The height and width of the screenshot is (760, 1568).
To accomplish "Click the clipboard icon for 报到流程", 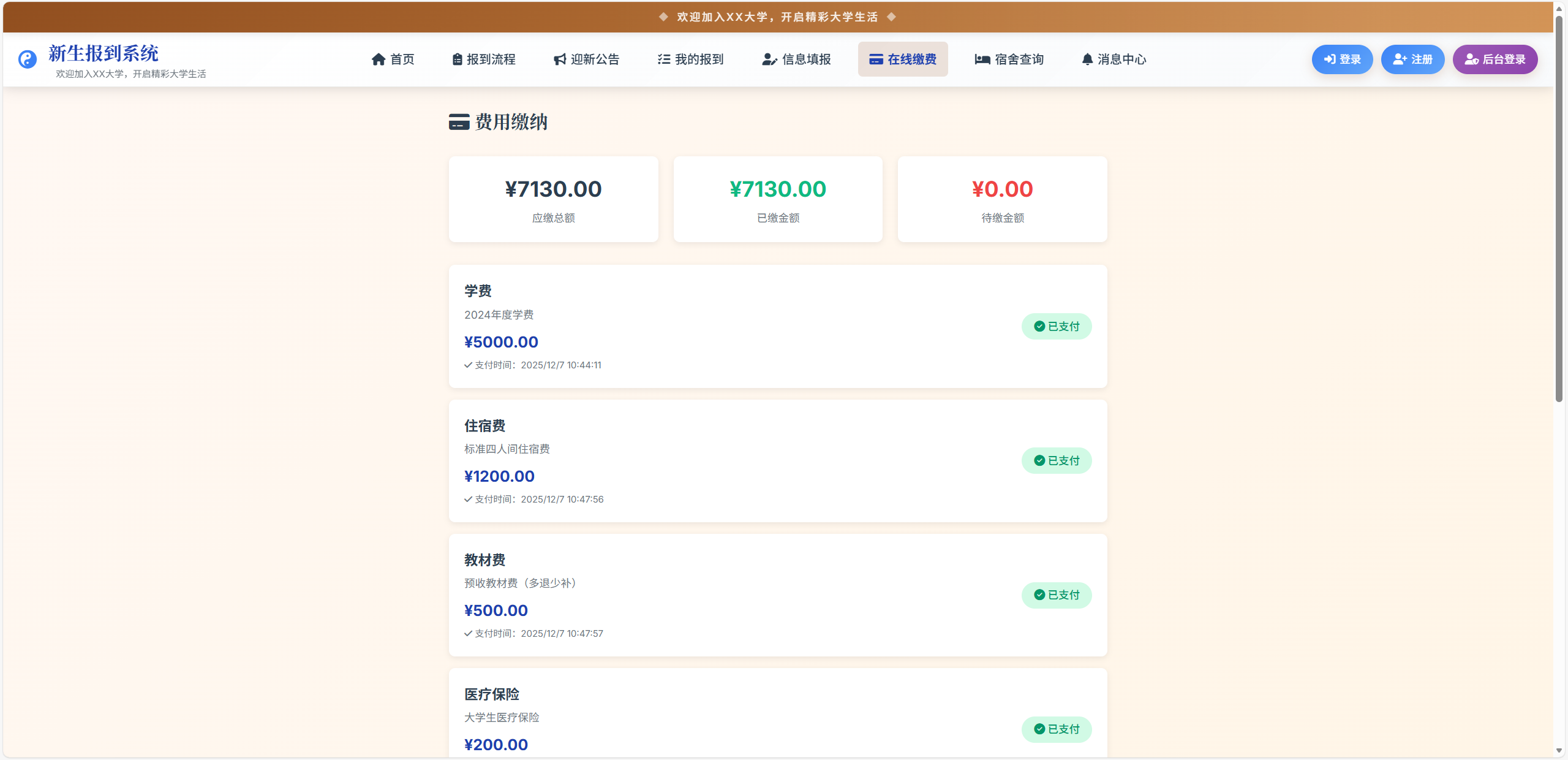I will (457, 59).
